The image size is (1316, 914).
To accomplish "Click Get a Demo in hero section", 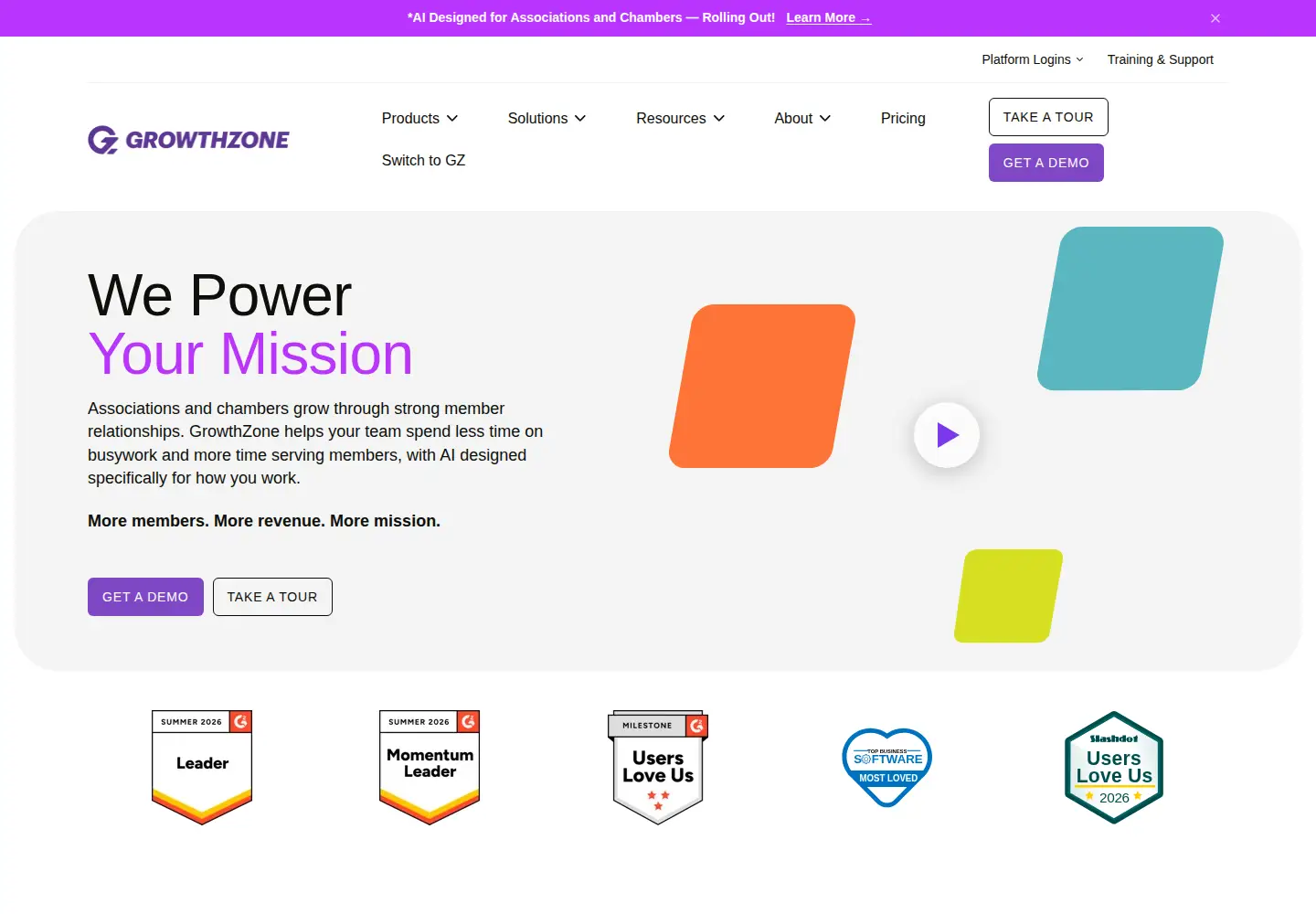I will pos(145,597).
